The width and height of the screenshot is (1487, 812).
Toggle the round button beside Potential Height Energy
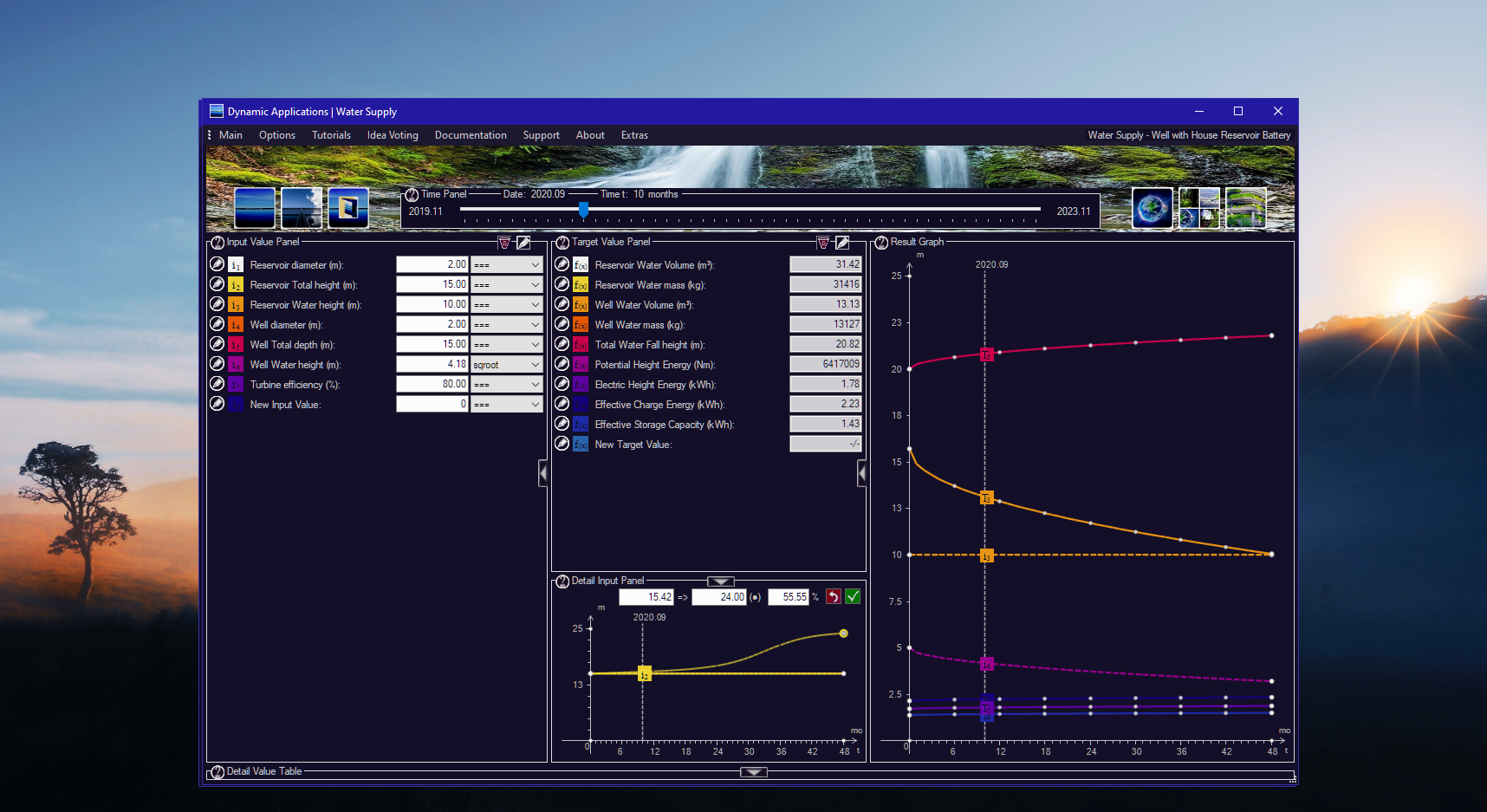562,364
